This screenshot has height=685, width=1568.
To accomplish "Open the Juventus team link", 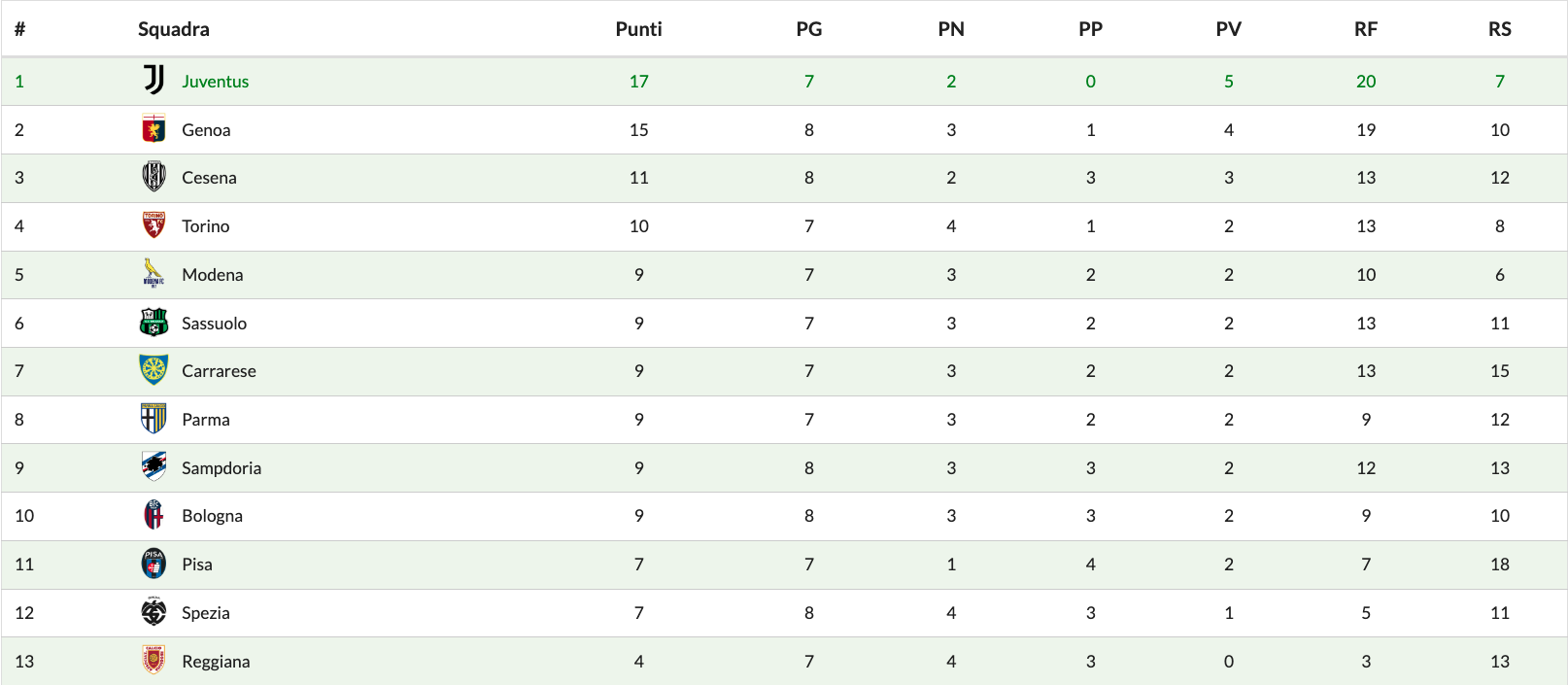I will [x=215, y=82].
